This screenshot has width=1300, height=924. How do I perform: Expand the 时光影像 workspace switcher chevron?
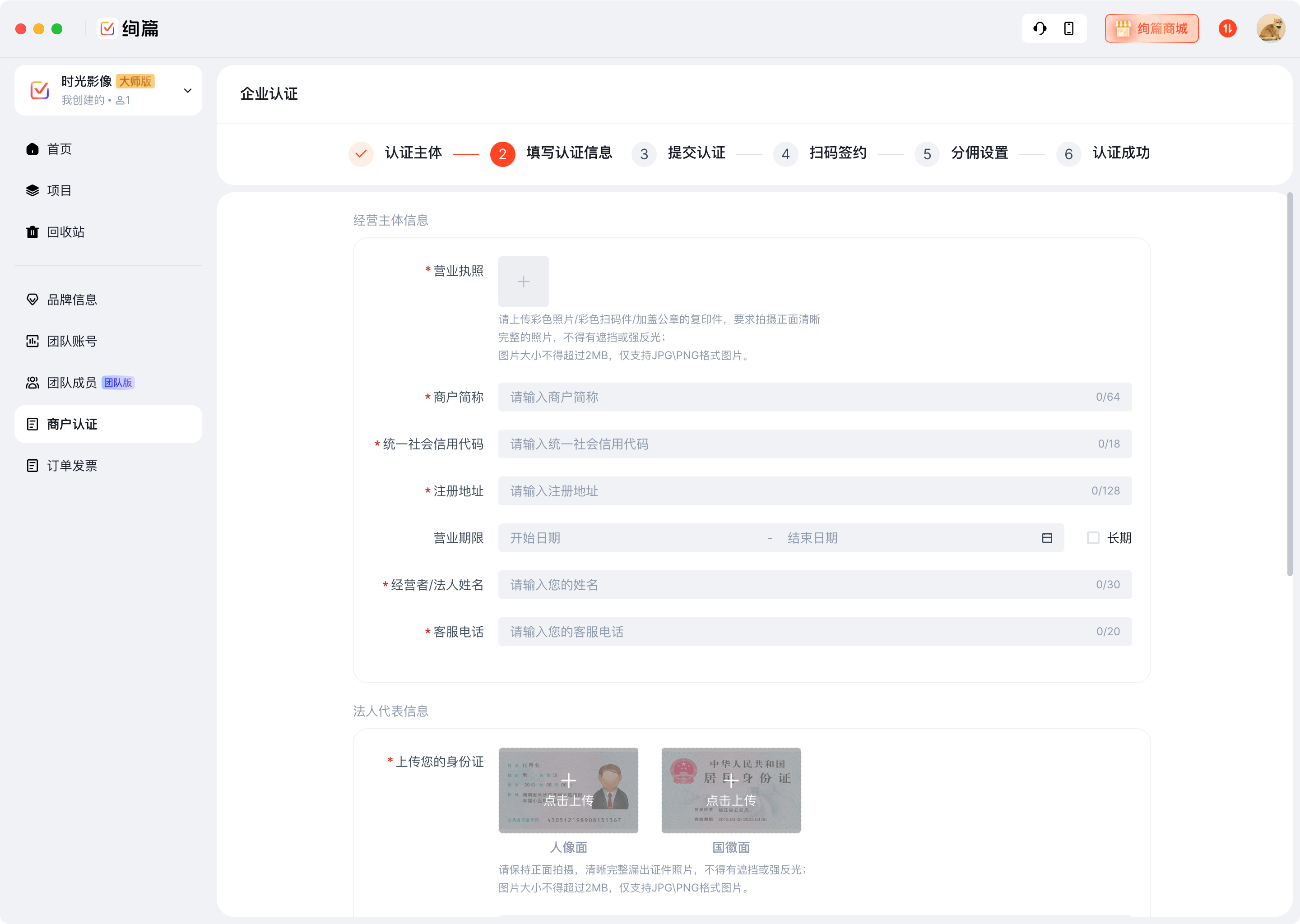187,91
